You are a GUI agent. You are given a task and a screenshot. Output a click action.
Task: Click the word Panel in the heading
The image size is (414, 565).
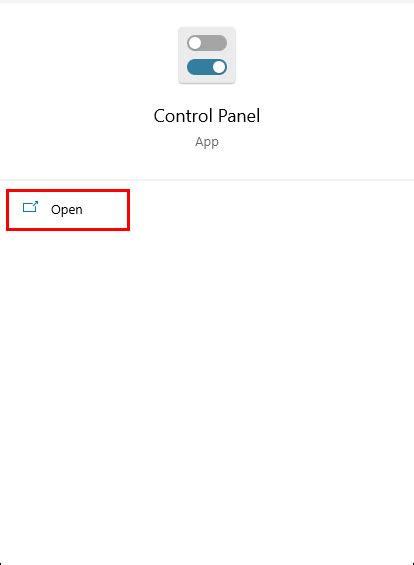coord(239,116)
